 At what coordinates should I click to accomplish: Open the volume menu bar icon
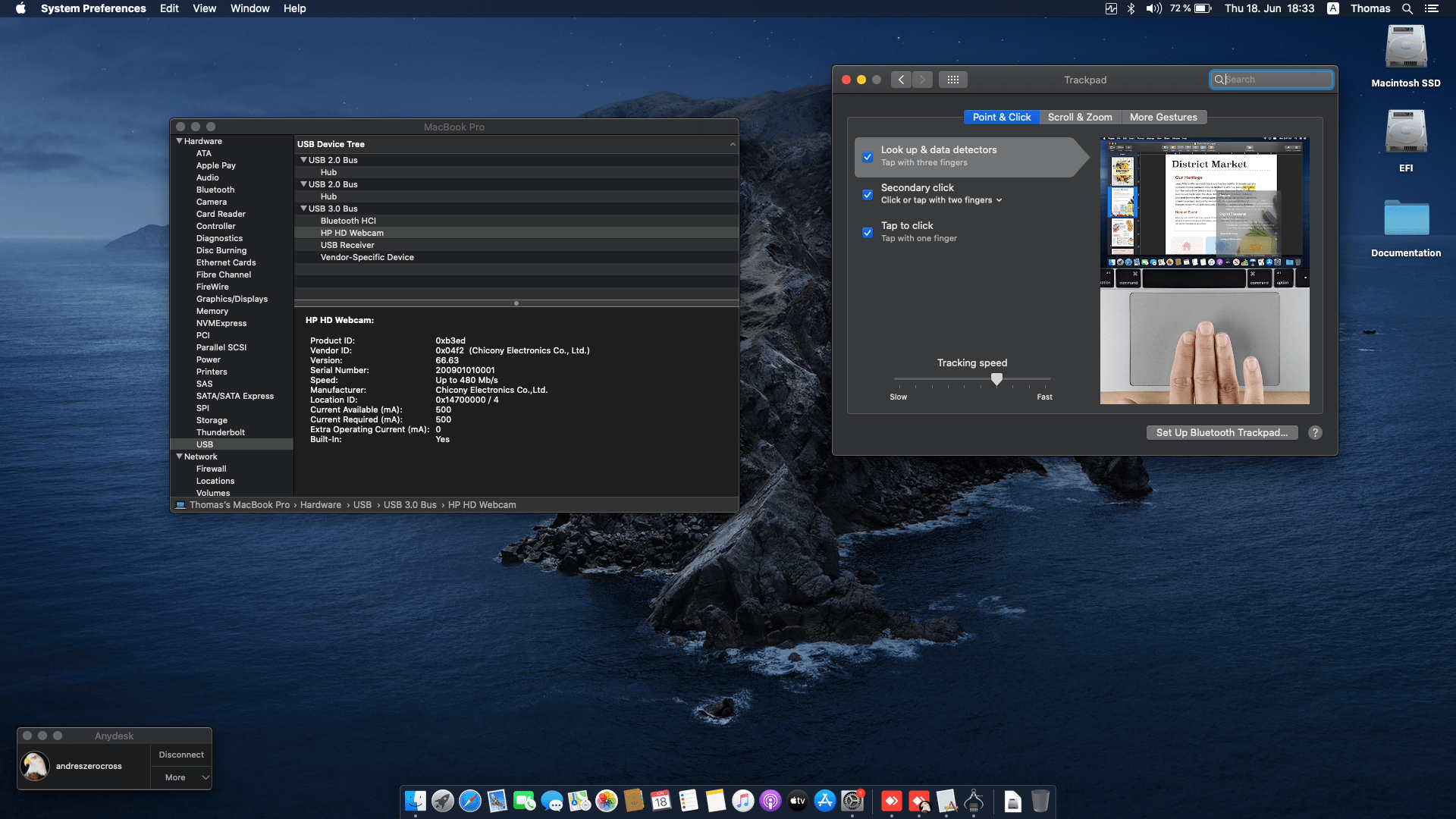click(1154, 8)
